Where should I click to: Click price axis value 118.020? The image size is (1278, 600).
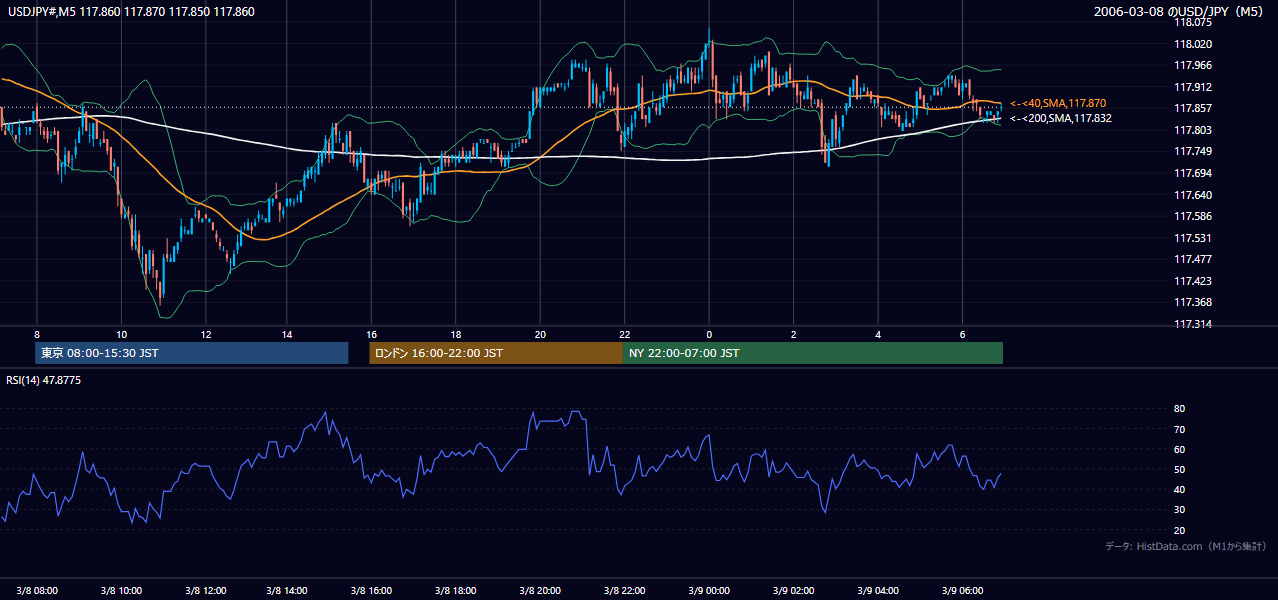pos(1192,44)
